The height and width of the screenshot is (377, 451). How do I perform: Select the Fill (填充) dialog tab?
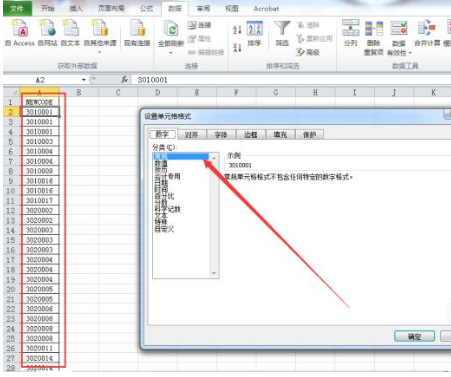click(x=280, y=135)
